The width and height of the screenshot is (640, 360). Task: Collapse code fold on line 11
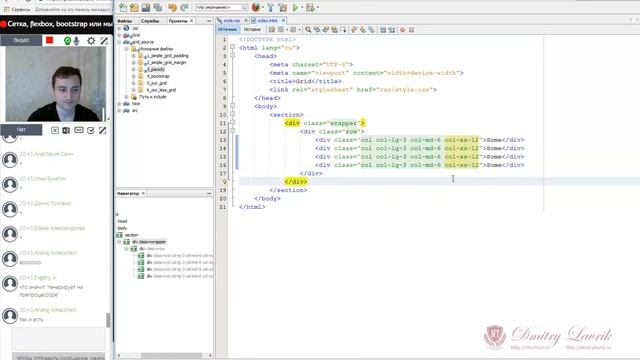click(232, 123)
